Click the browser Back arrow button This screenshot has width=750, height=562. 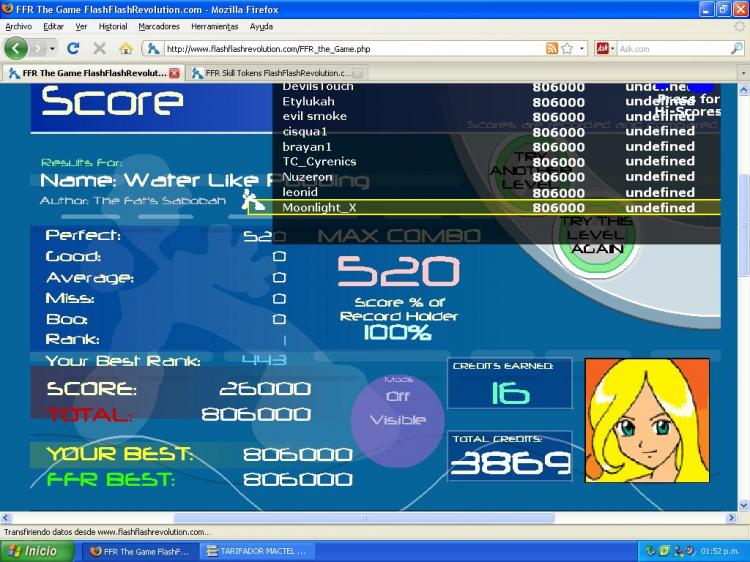16,48
